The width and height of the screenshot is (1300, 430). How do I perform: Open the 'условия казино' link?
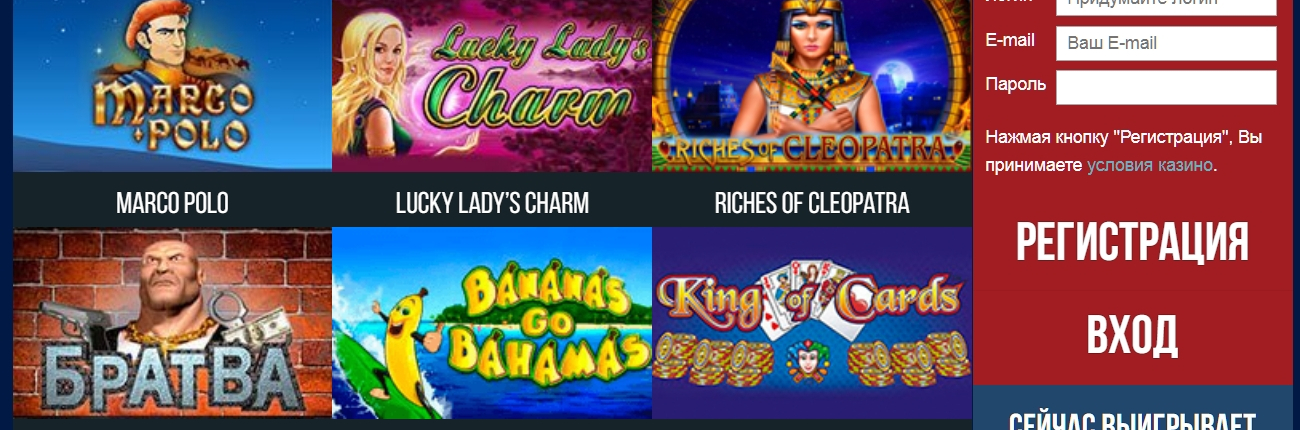(x=1150, y=165)
